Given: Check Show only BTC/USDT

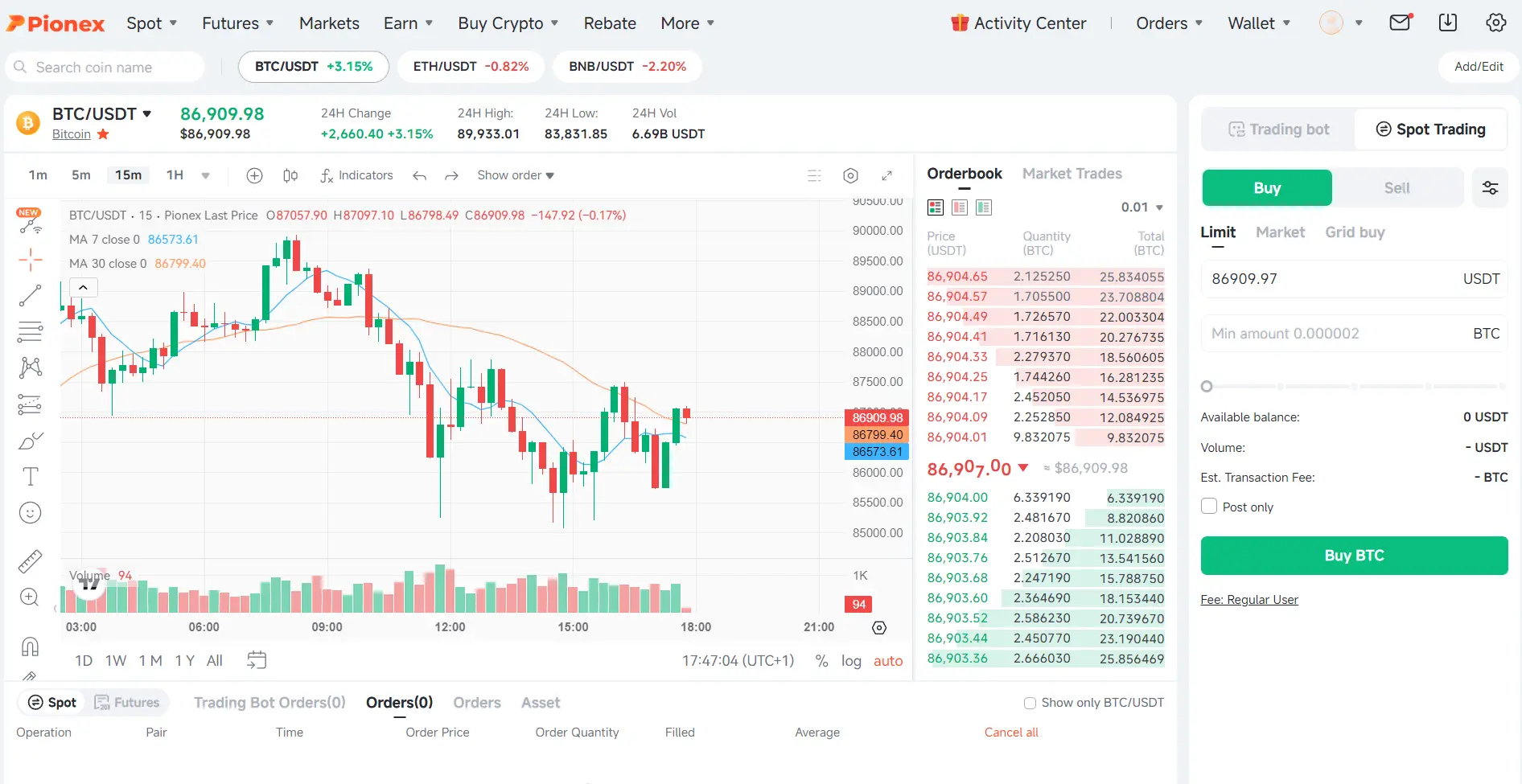Looking at the screenshot, I should (x=1030, y=703).
